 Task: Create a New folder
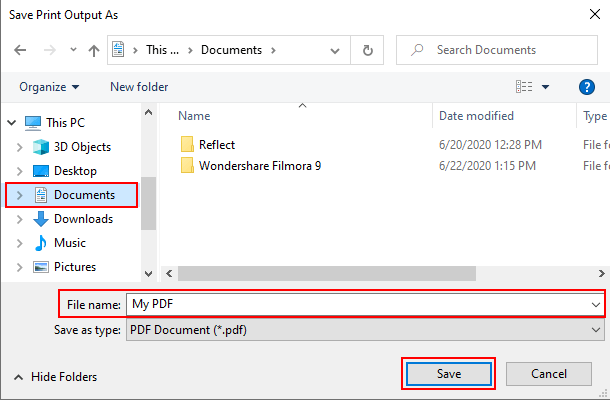tap(139, 87)
